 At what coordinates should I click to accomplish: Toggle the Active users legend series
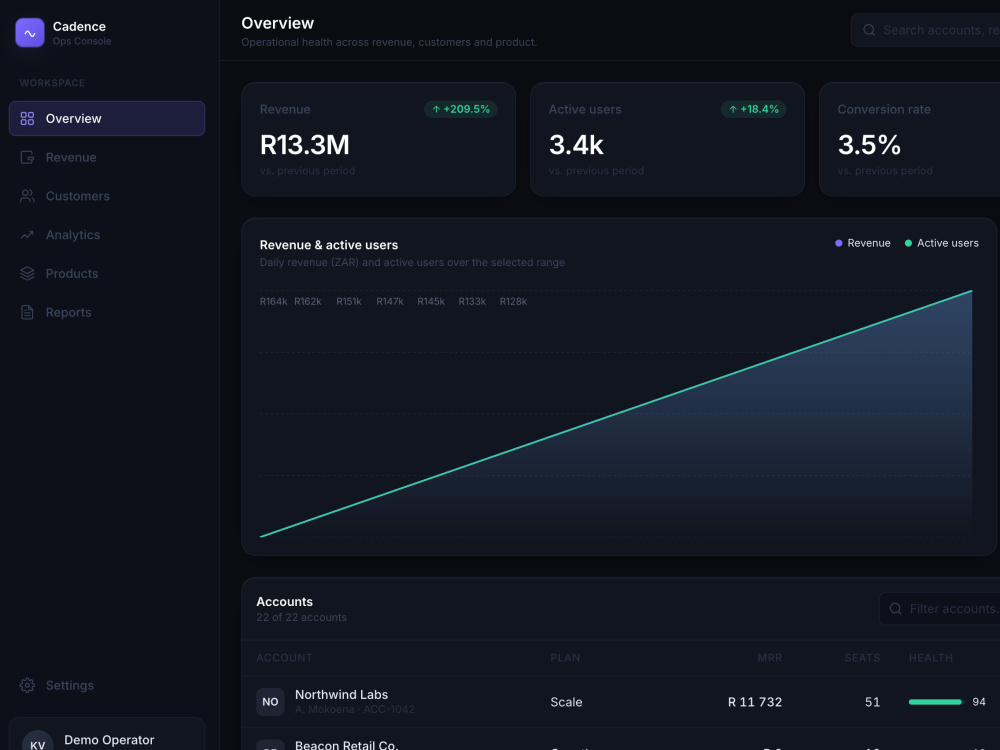tap(941, 243)
